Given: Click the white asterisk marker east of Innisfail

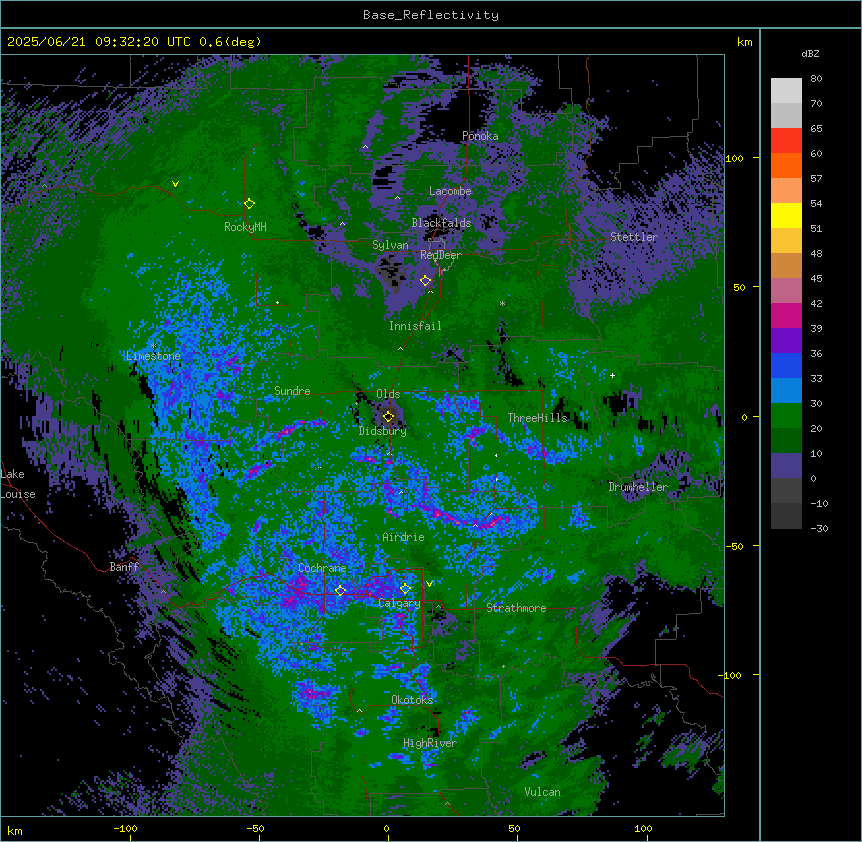Looking at the screenshot, I should (x=502, y=303).
